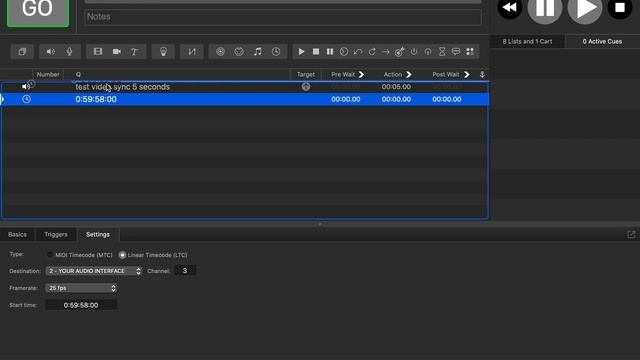
Task: Add a Light cue (bulb icon)
Action: [x=163, y=52]
